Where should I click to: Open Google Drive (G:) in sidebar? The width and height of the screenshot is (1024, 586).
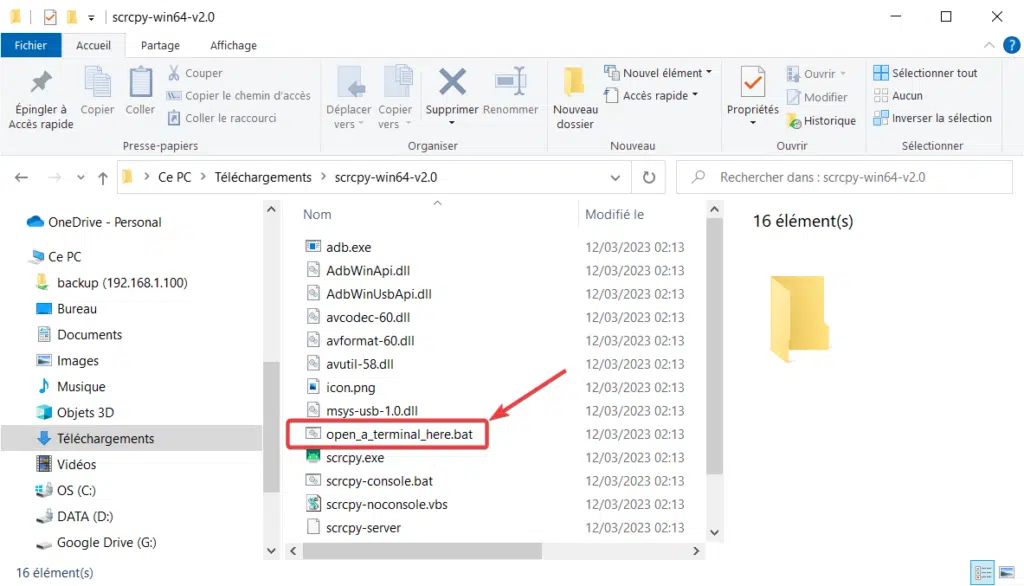click(x=96, y=543)
